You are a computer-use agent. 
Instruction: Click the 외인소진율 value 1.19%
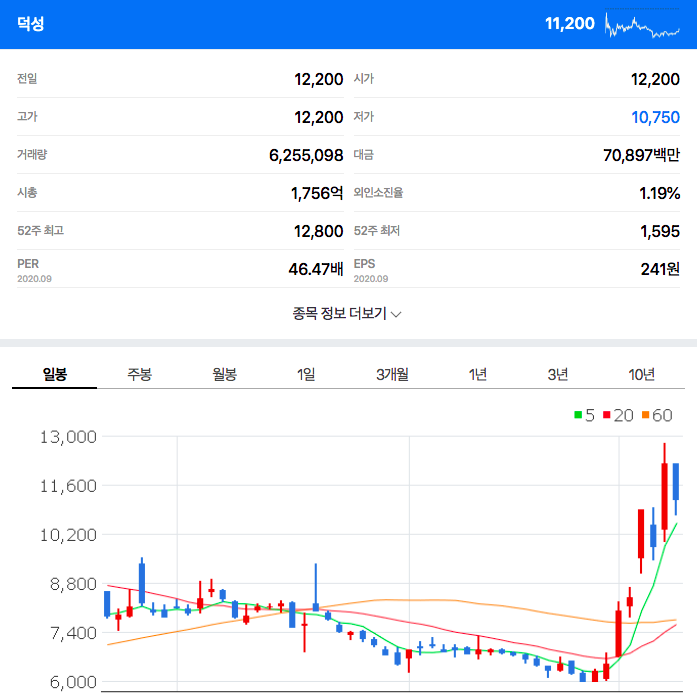pos(659,193)
